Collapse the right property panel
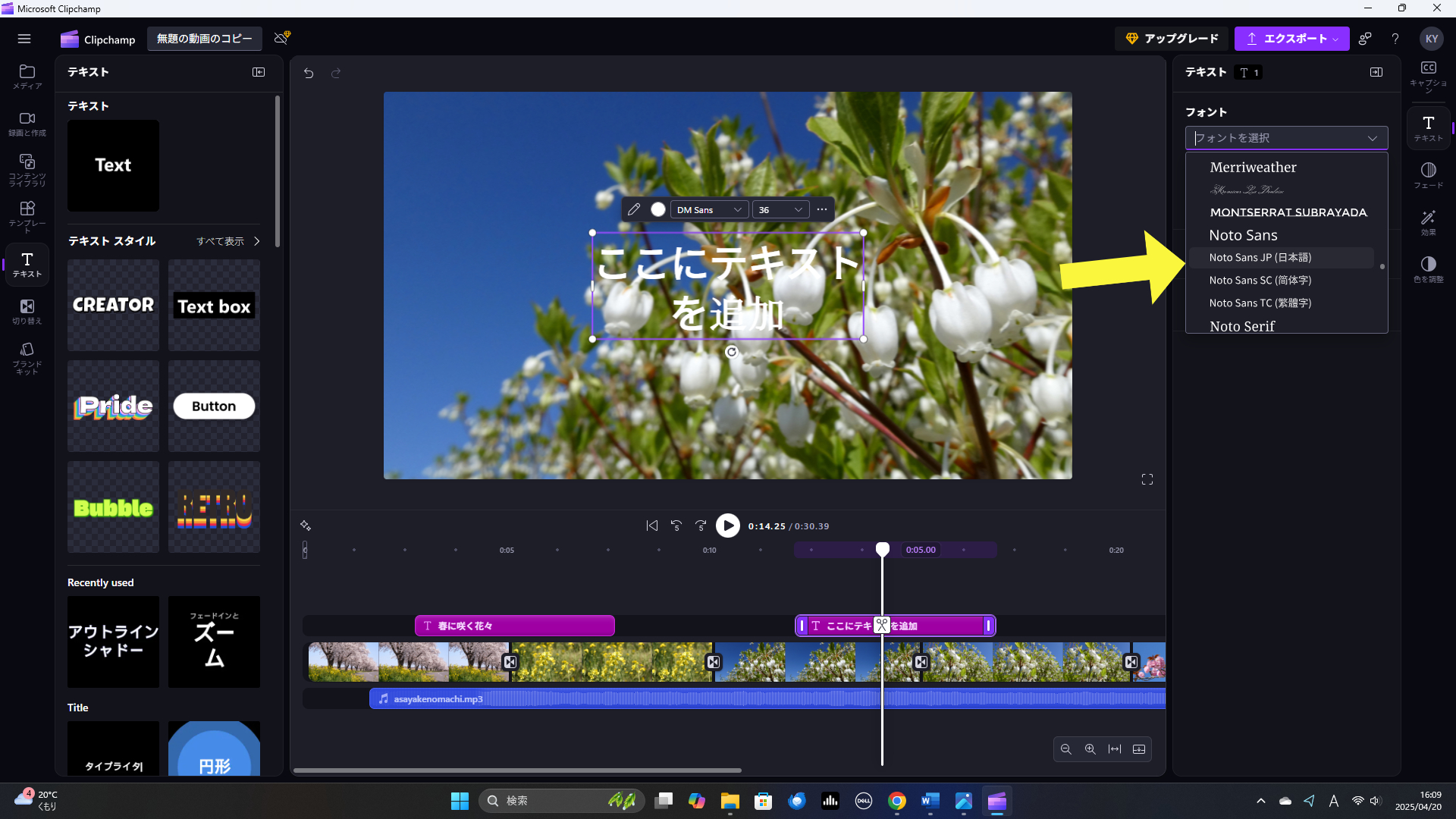Image resolution: width=1456 pixels, height=819 pixels. pyautogui.click(x=1376, y=72)
